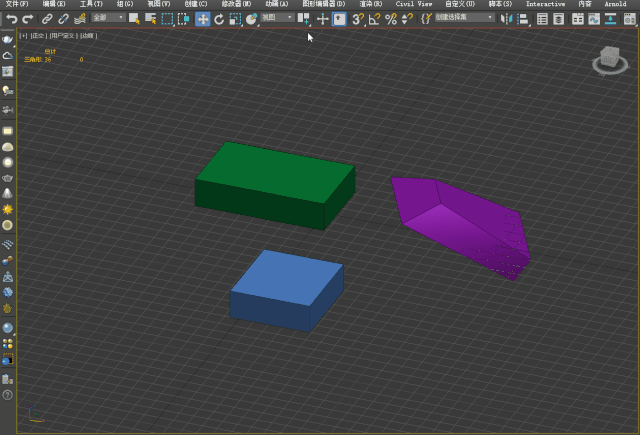This screenshot has height=435, width=640.
Task: Toggle the Scene Explorer list icon
Action: [x=542, y=19]
